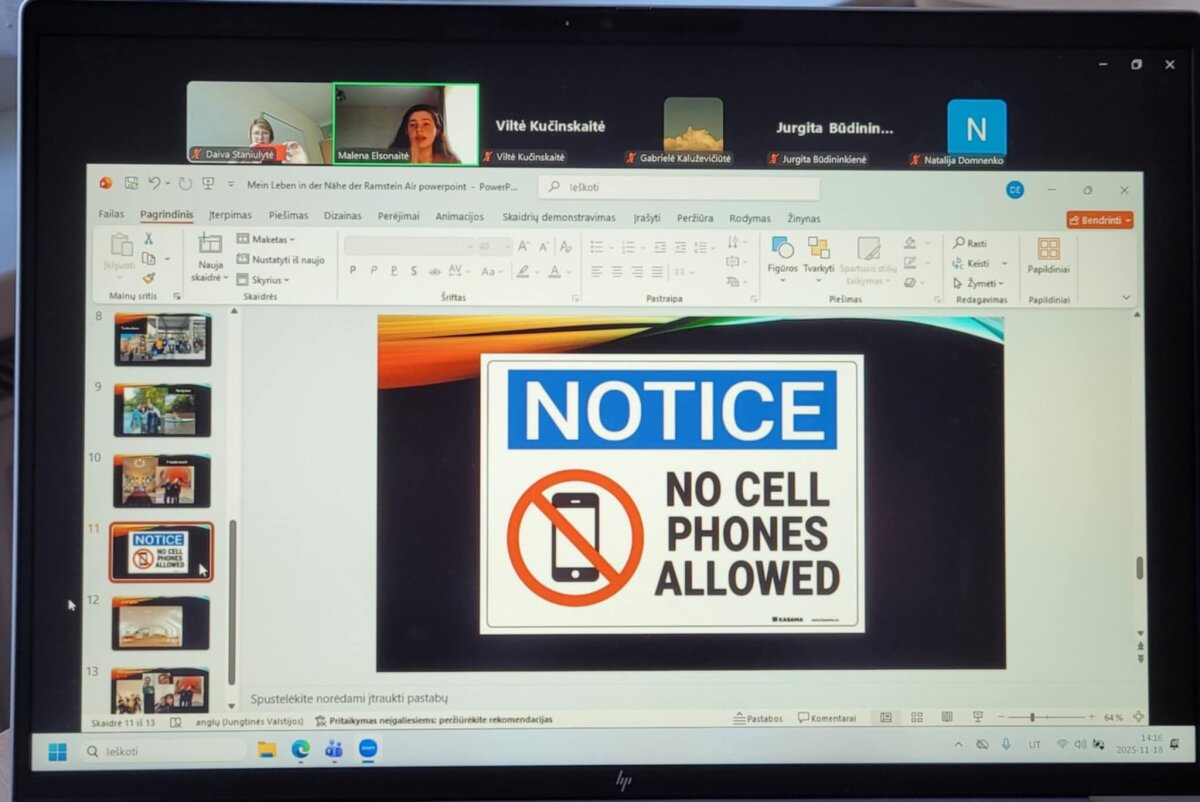1200x802 pixels.
Task: Switch to slide sorter view in status bar
Action: coord(916,718)
